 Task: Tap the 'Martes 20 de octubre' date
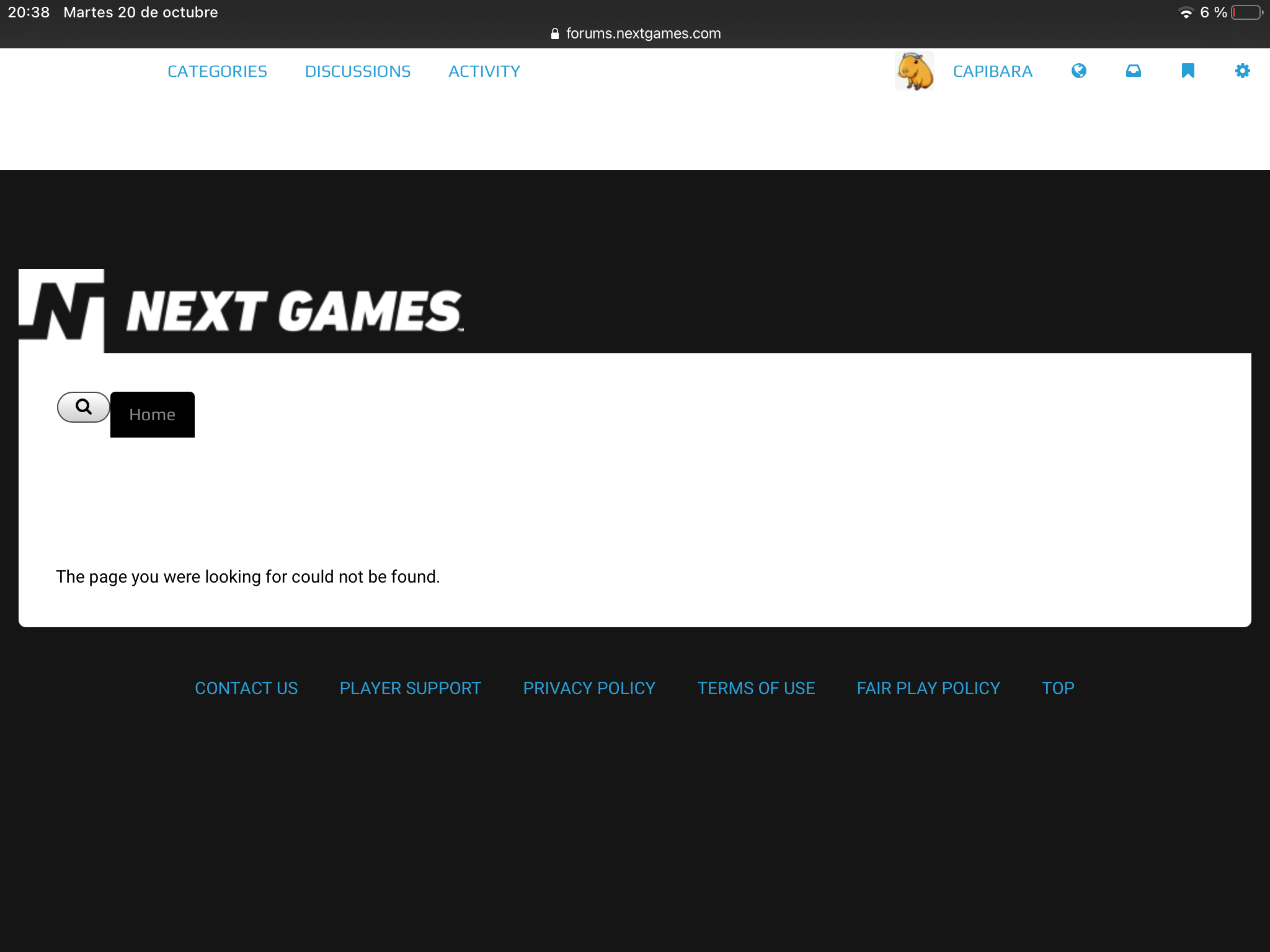click(141, 12)
